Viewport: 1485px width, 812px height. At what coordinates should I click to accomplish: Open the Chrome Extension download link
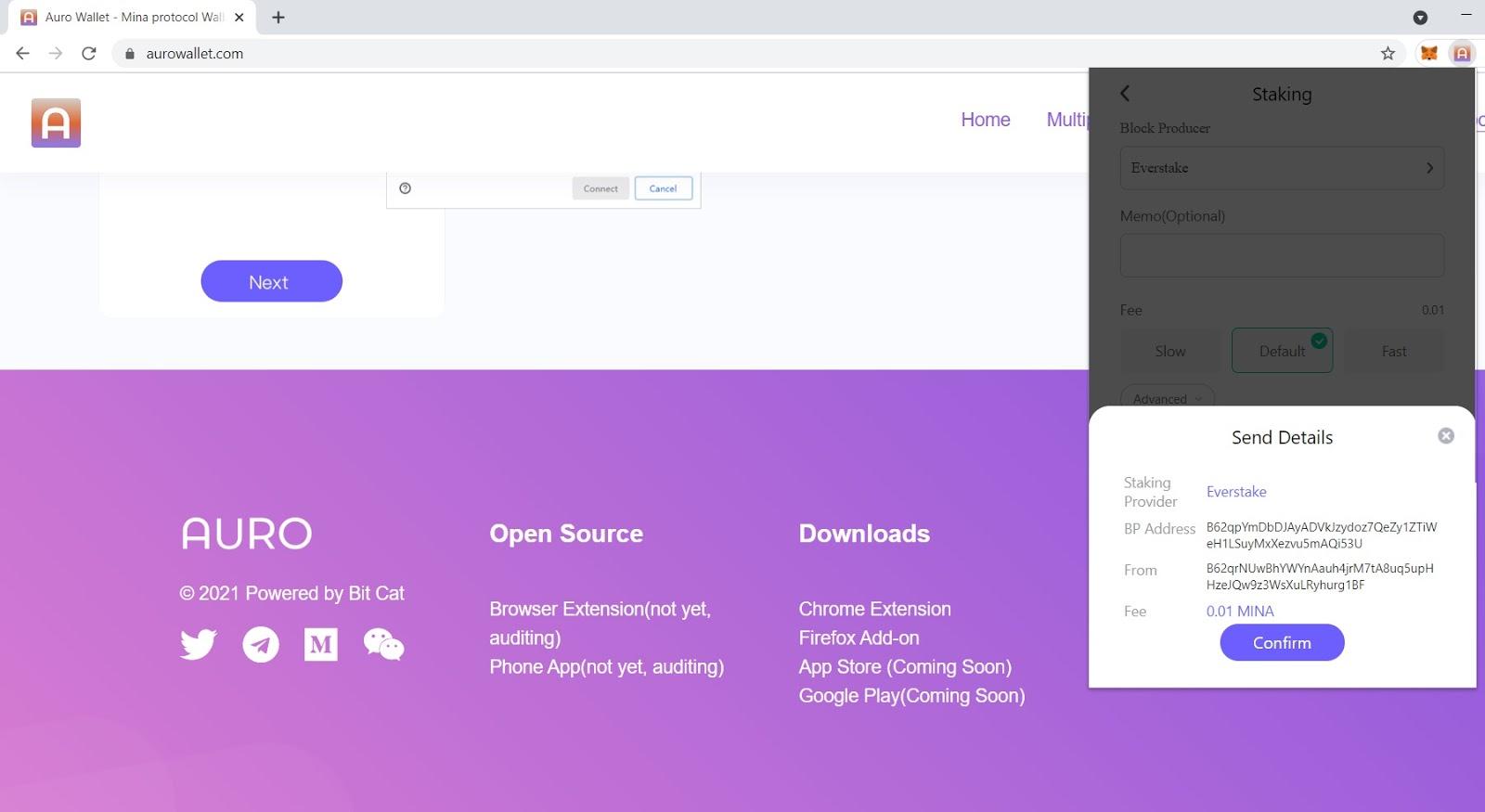pos(874,609)
